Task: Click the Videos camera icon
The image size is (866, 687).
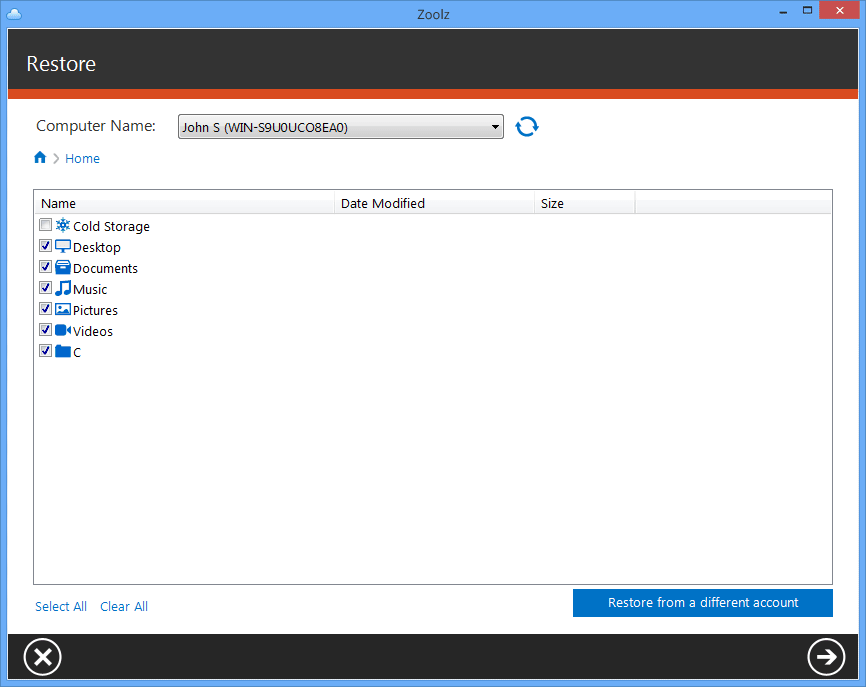Action: (62, 331)
